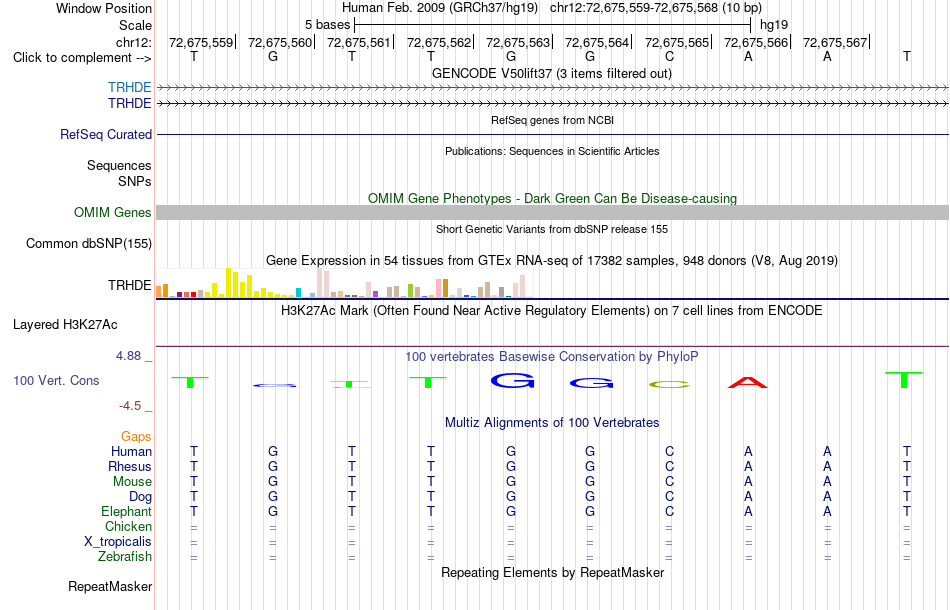Screen dimensions: 950x610
Task: Click the large blue G in PhyloP logo
Action: [x=513, y=380]
